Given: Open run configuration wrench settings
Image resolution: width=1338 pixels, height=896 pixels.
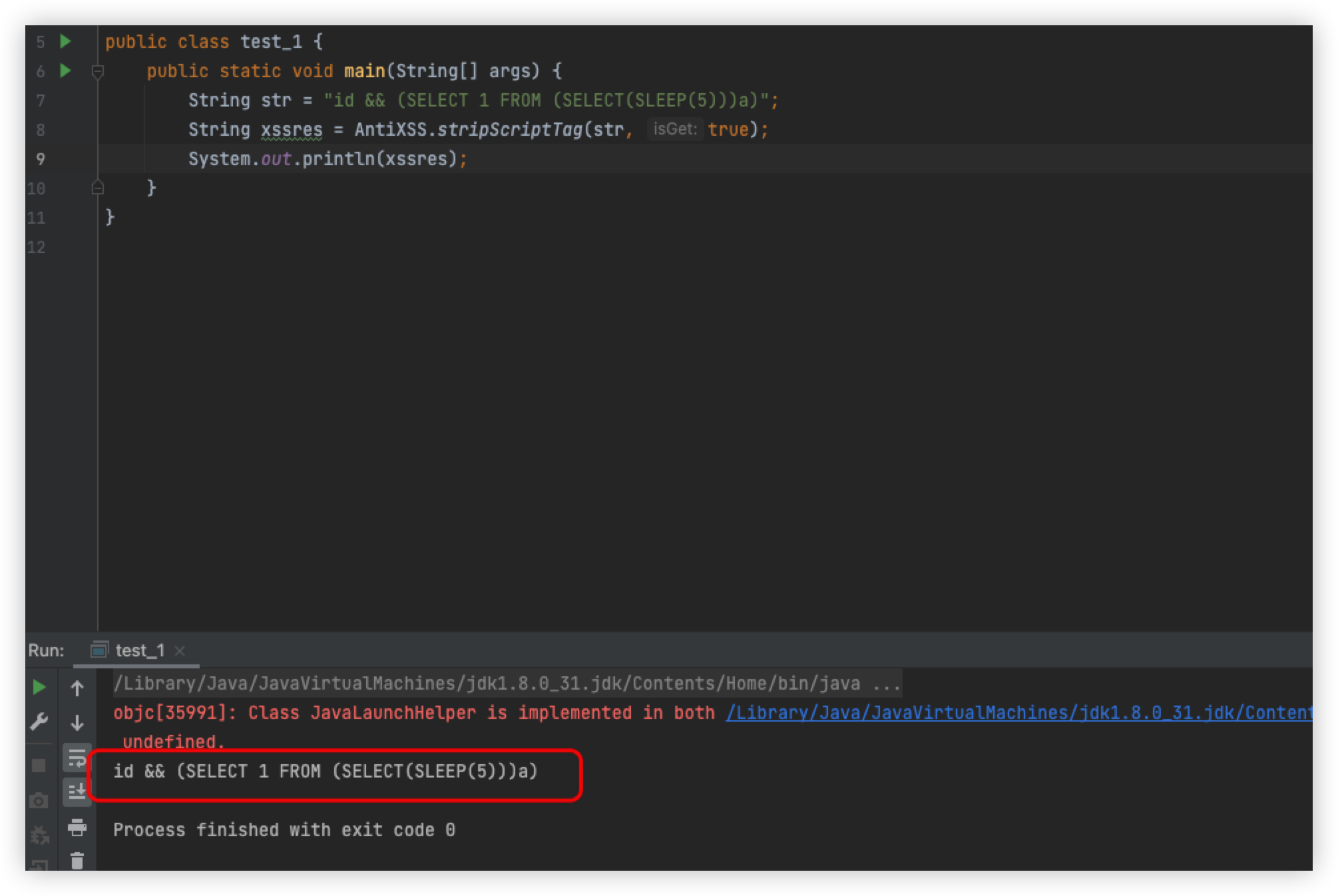Looking at the screenshot, I should pos(39,722).
